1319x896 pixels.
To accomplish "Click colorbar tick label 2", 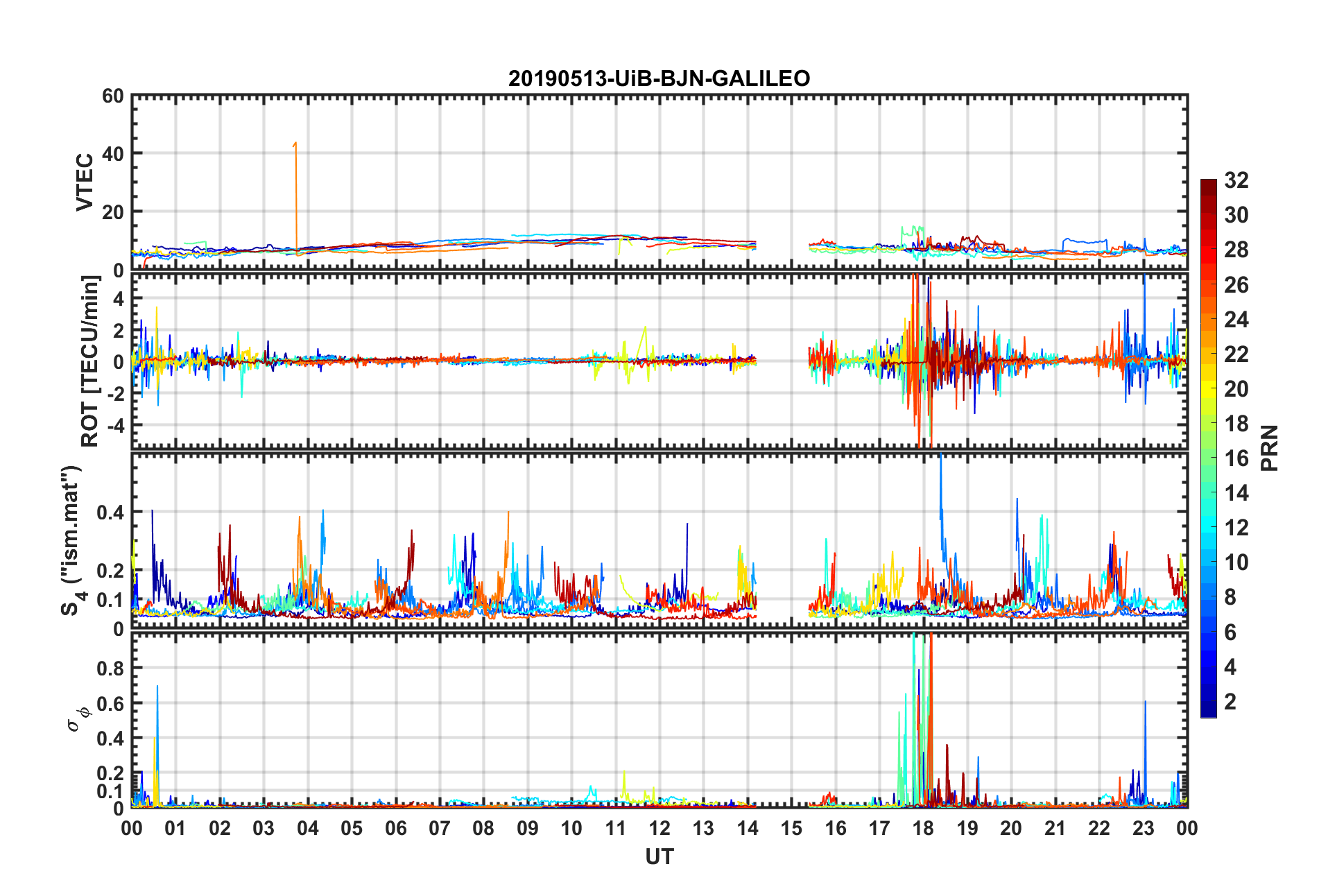I will (x=1230, y=701).
